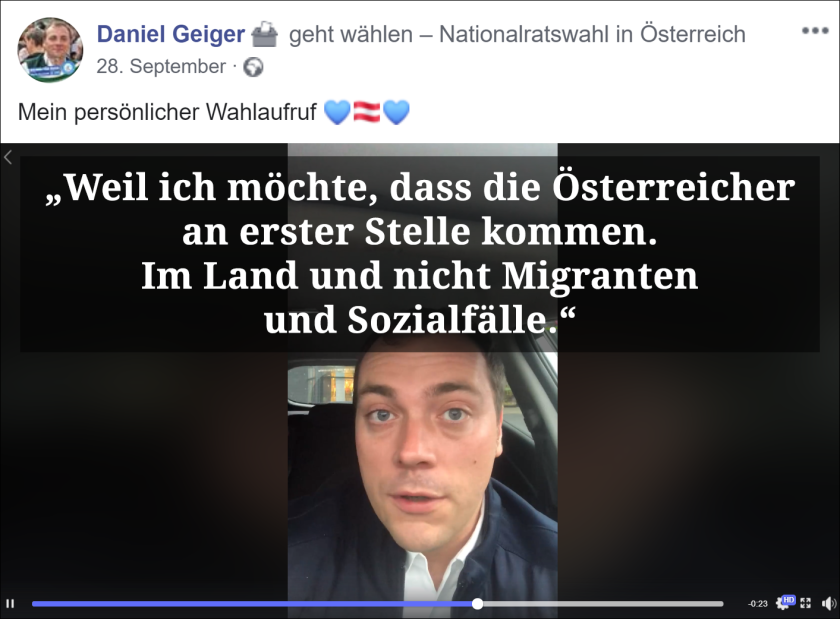Click the HD quality badge

point(789,600)
